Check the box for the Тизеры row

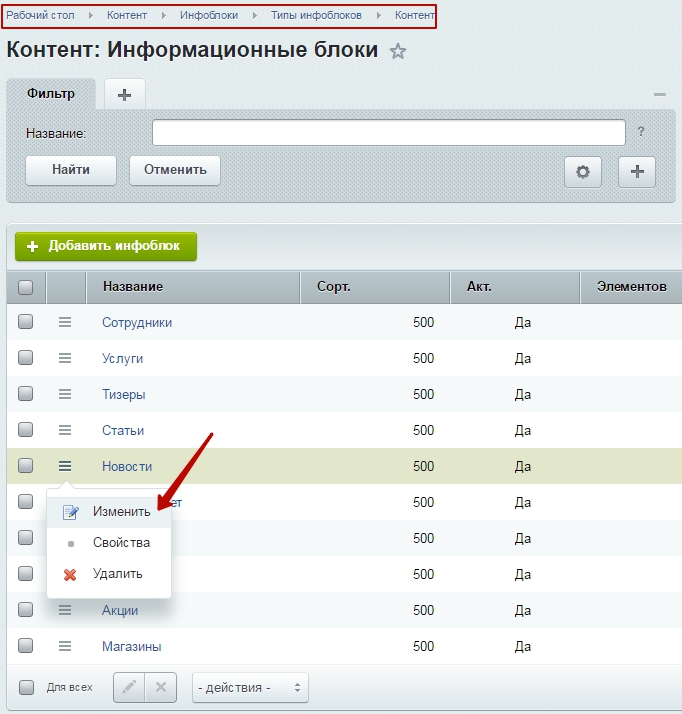pyautogui.click(x=26, y=394)
